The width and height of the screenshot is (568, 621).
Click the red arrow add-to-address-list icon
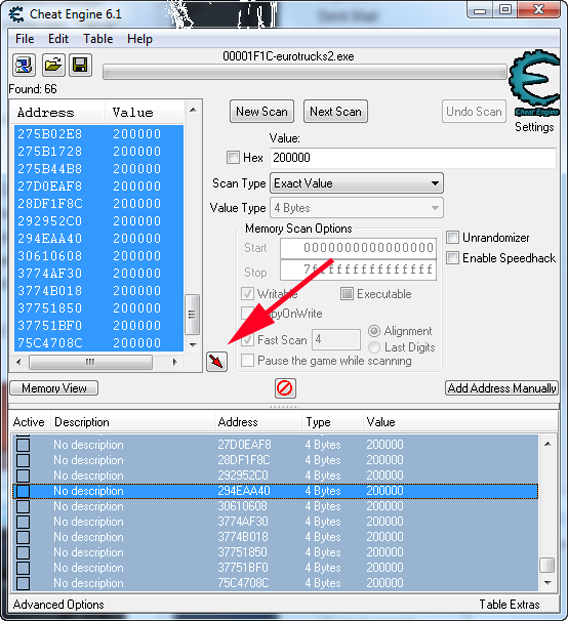click(217, 361)
